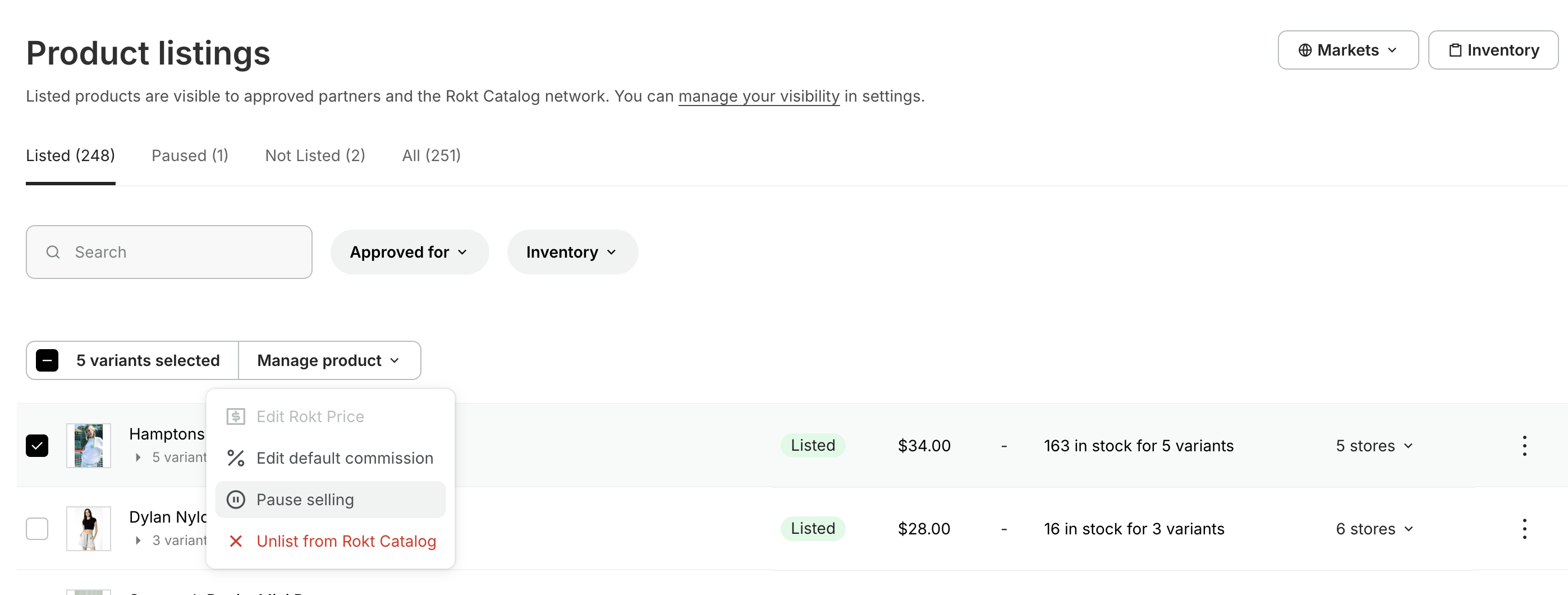
Task: Open the kebab menu for Dylan row
Action: coord(1524,529)
